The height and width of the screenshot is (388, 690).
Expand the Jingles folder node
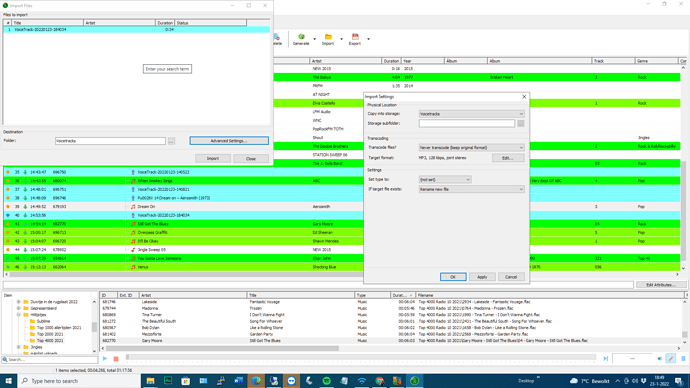click(x=18, y=347)
